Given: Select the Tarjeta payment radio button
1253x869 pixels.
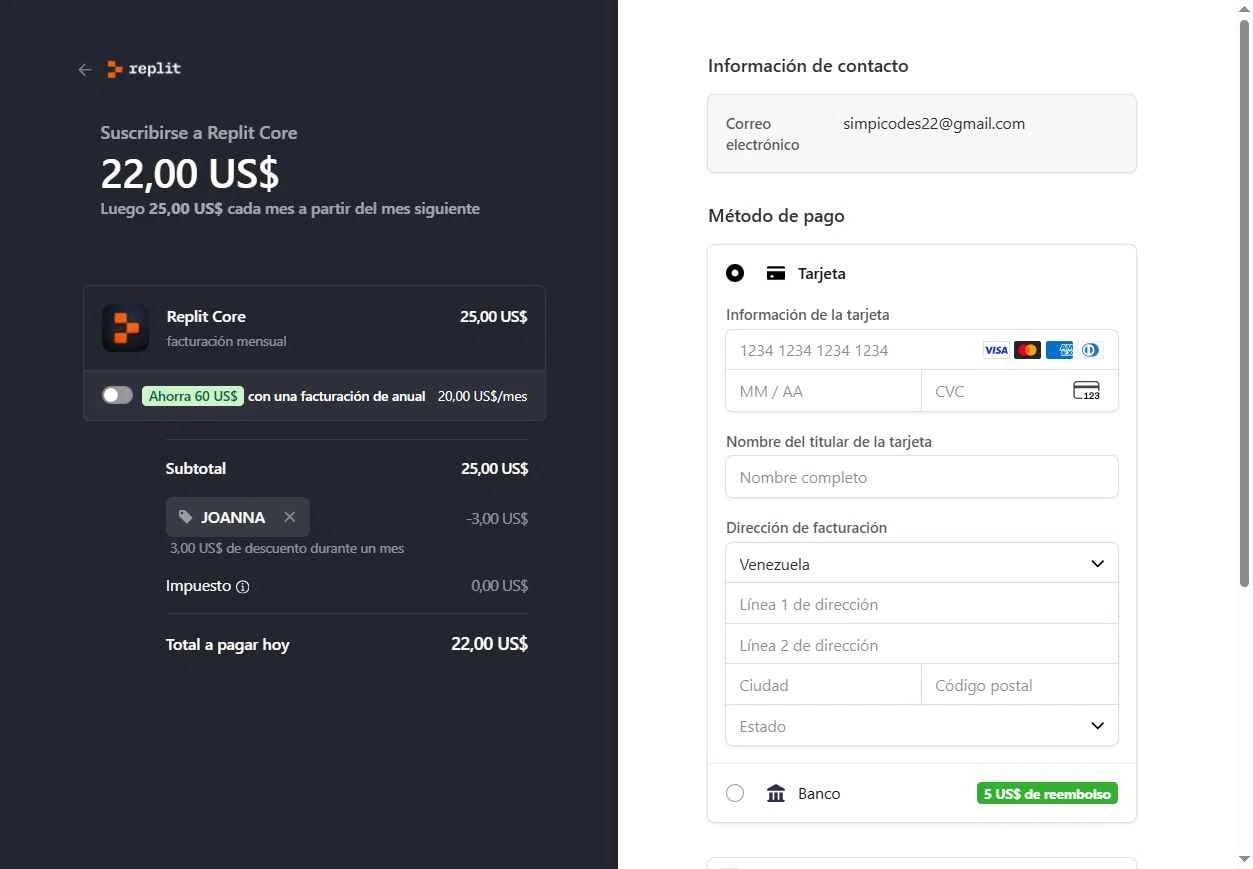Looking at the screenshot, I should point(735,273).
